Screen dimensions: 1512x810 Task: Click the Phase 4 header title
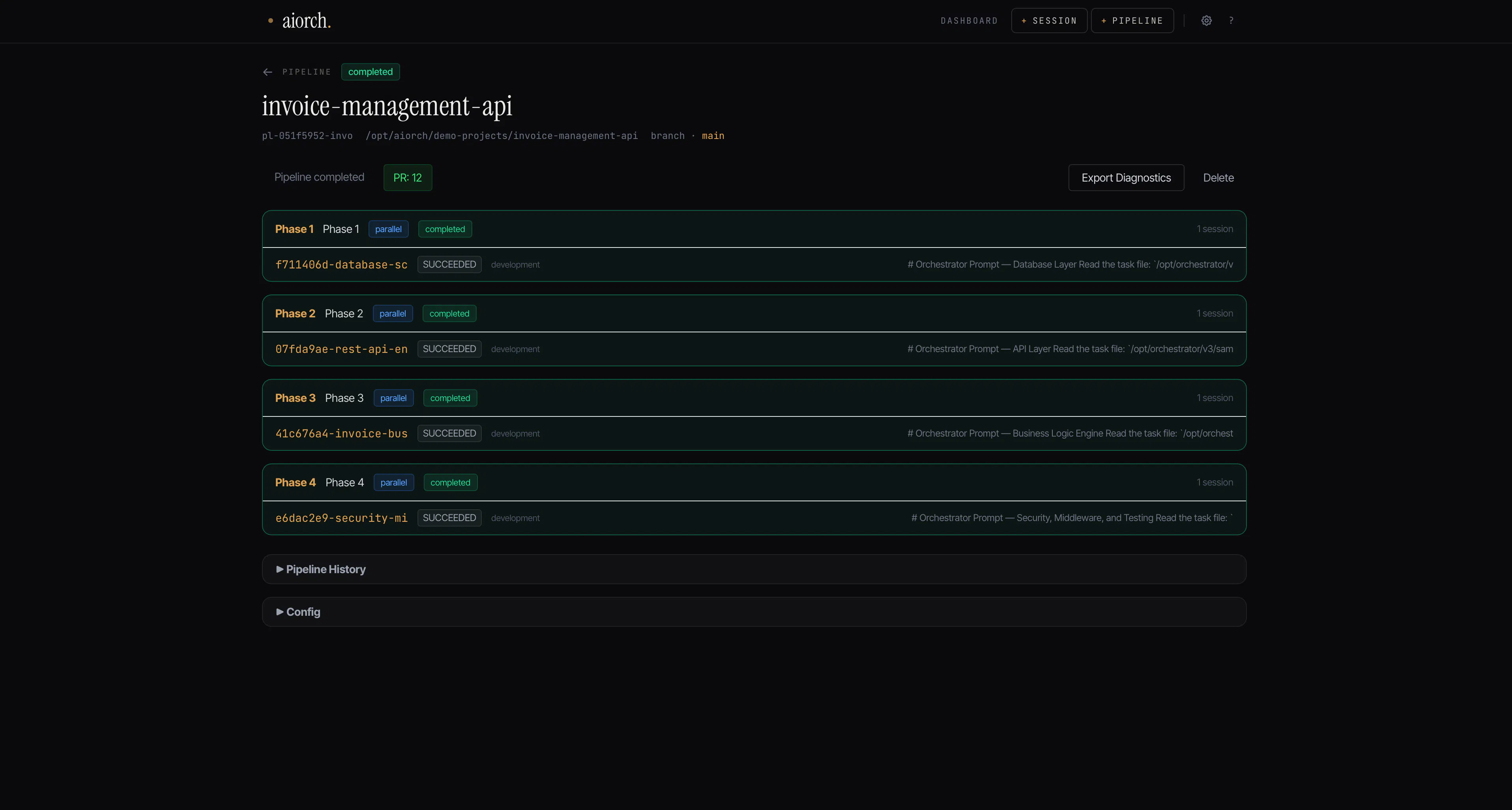(x=295, y=483)
